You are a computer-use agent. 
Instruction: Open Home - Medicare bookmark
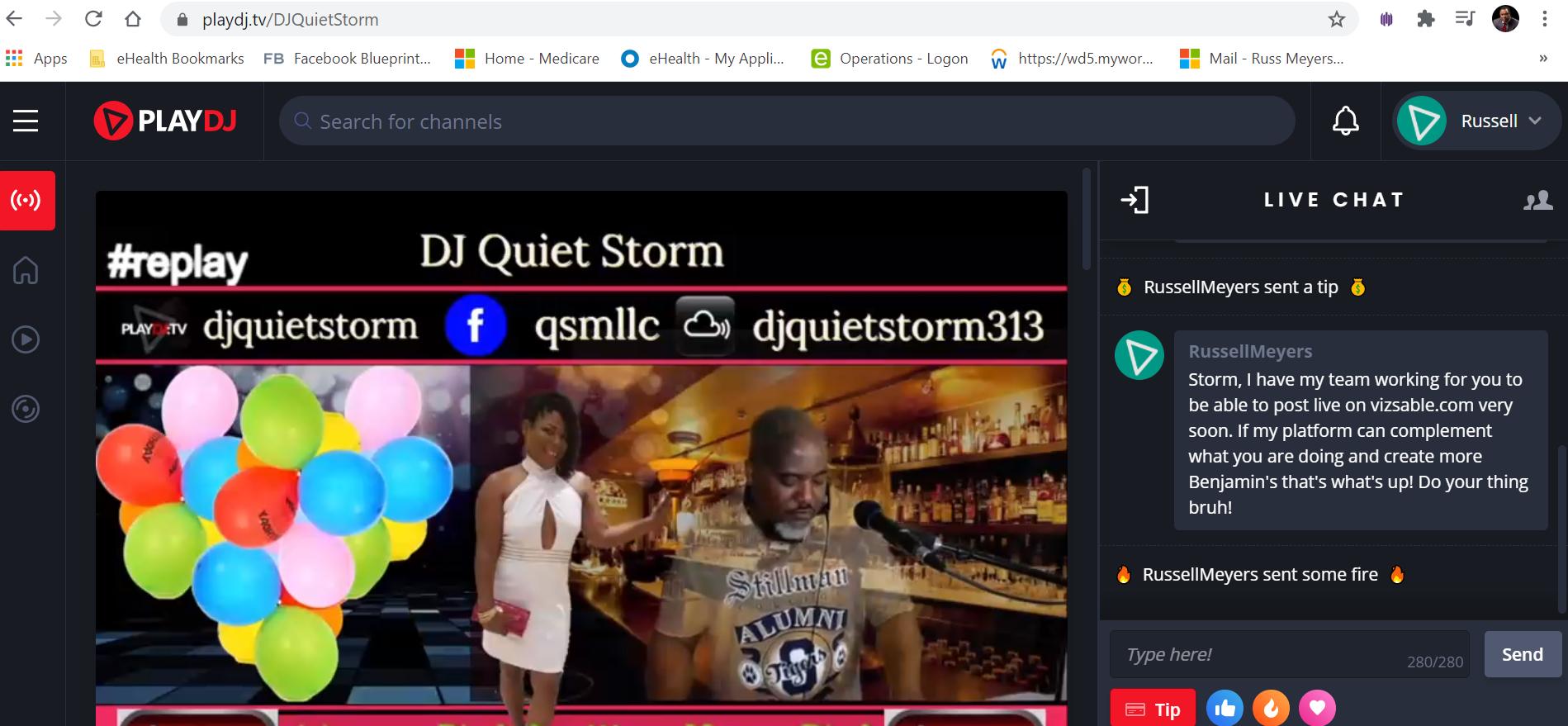[528, 59]
